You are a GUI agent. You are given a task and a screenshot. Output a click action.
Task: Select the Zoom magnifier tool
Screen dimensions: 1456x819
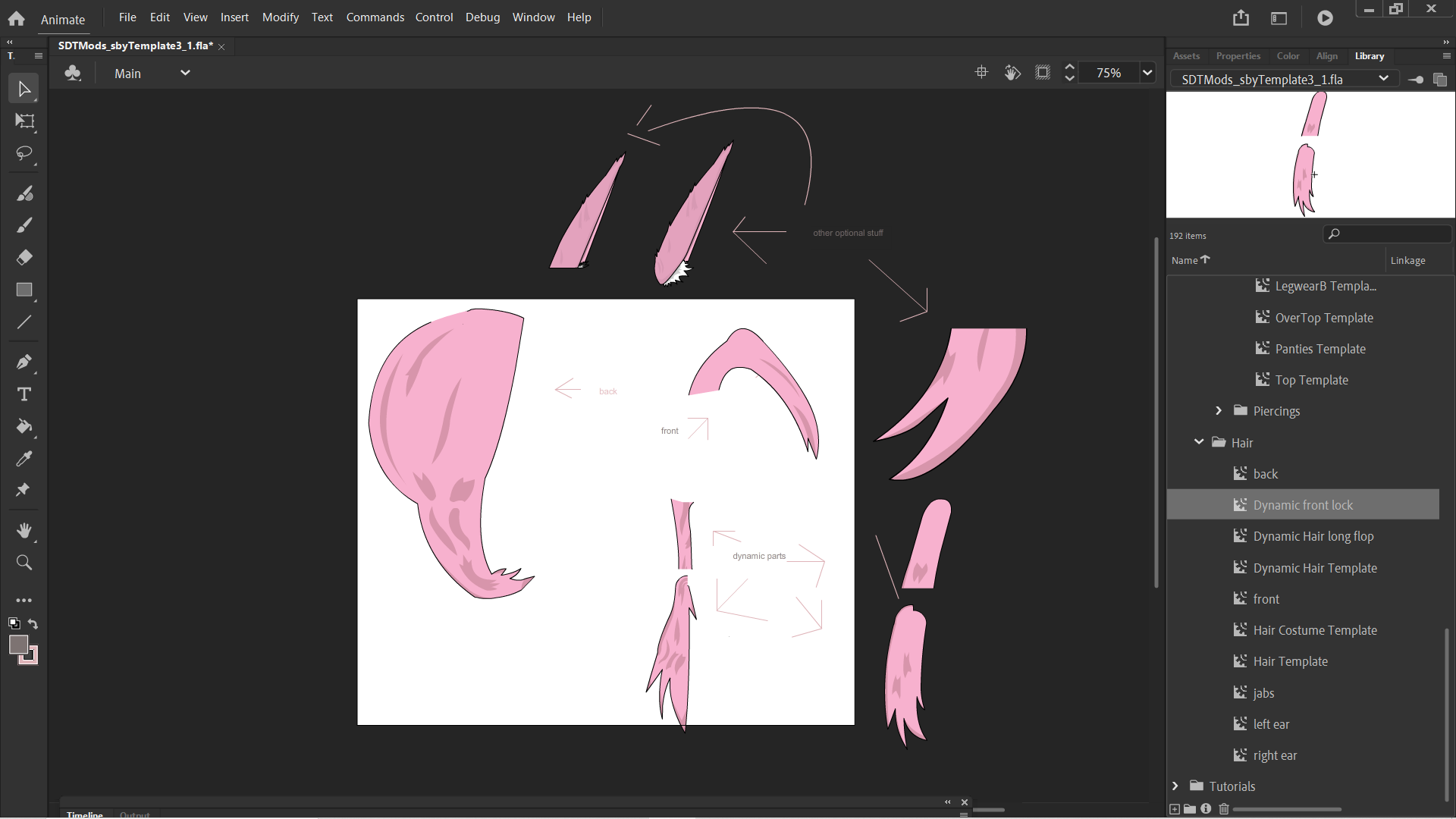[x=24, y=563]
